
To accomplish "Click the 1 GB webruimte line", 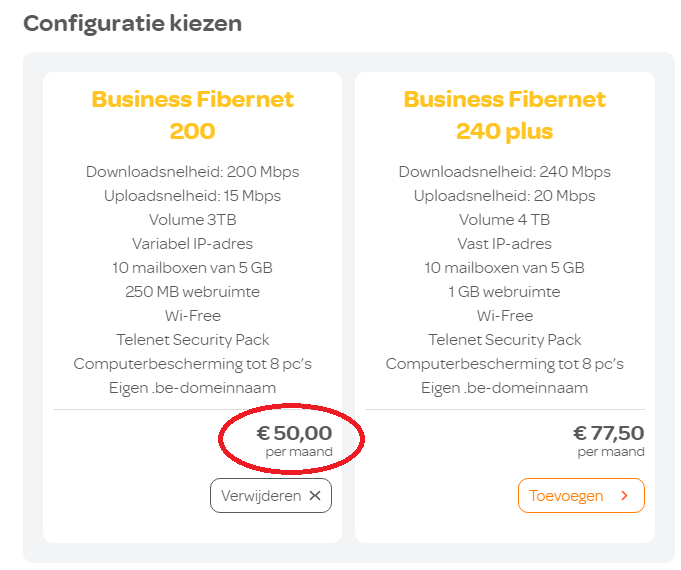I will [x=505, y=292].
